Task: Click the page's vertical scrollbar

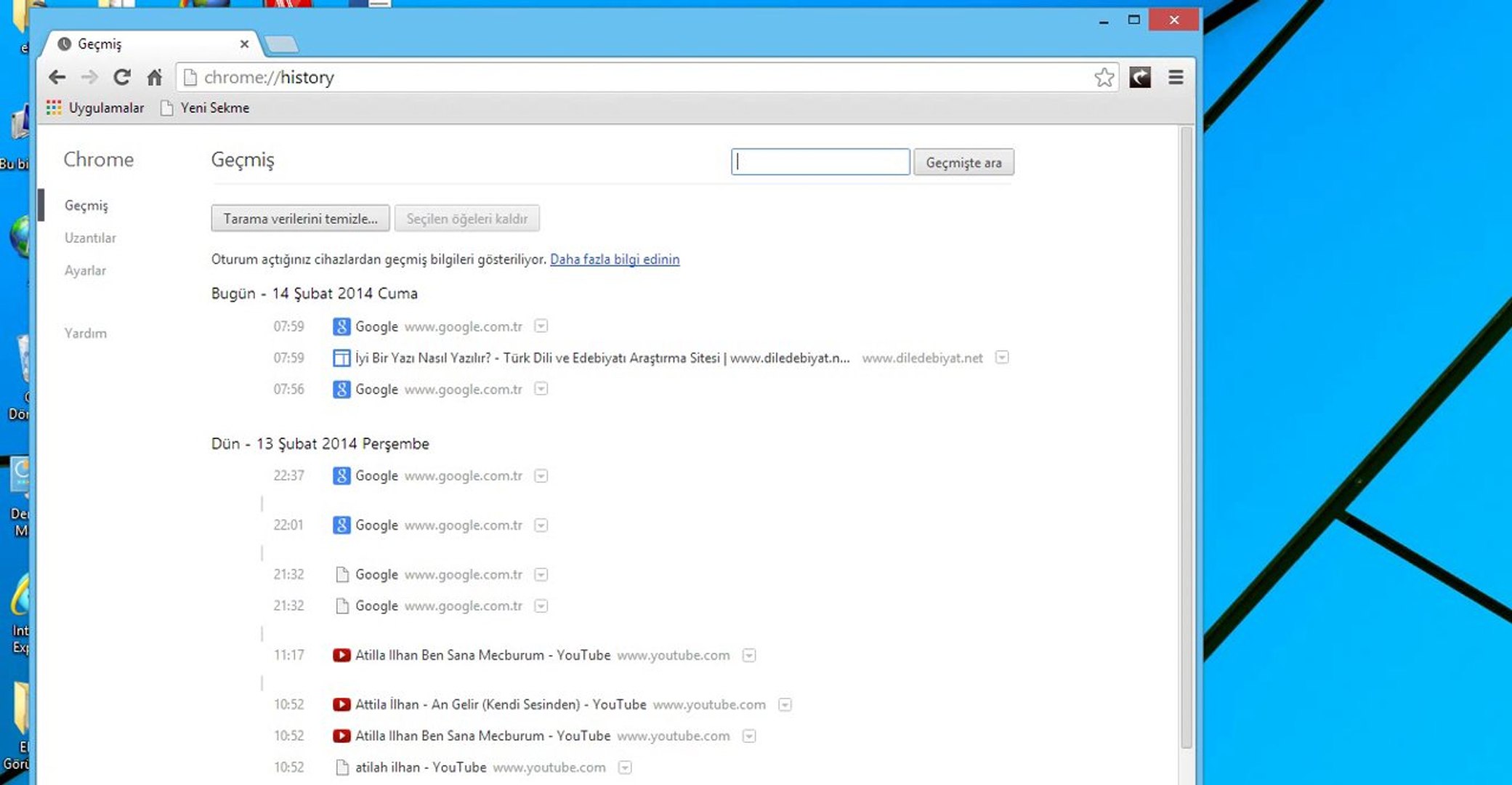Action: 1186,436
